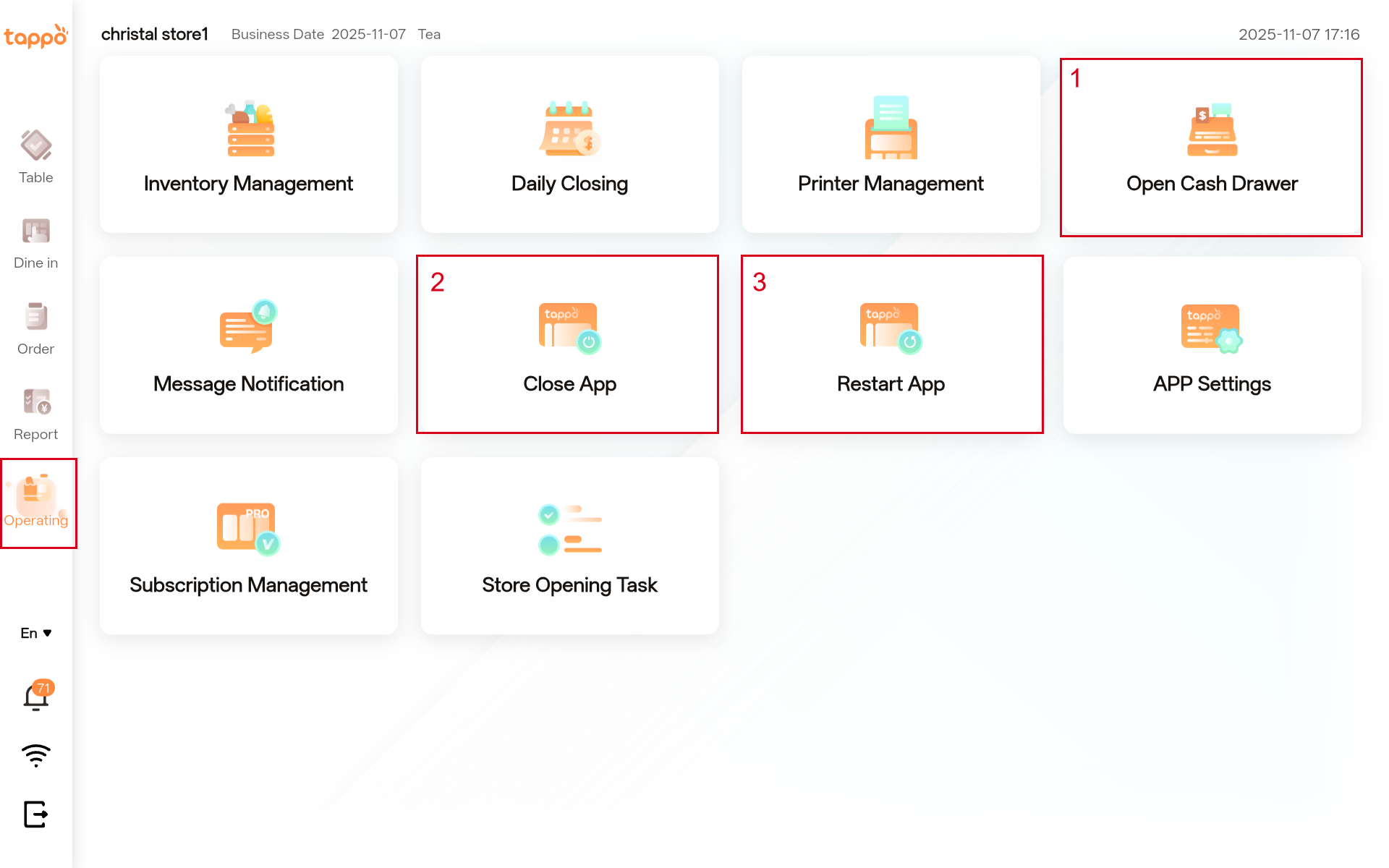Image resolution: width=1389 pixels, height=868 pixels.
Task: Open the Report sidebar section
Action: pos(36,414)
